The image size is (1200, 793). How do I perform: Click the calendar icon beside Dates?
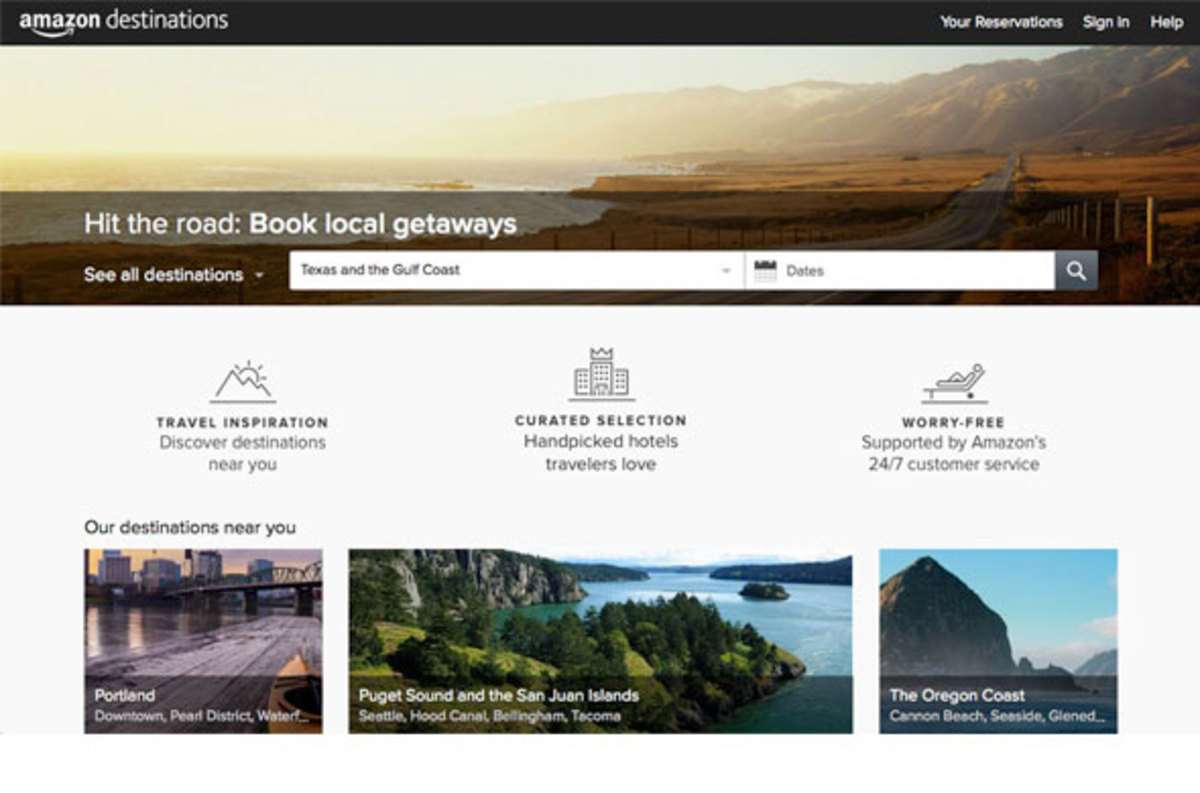coord(765,271)
